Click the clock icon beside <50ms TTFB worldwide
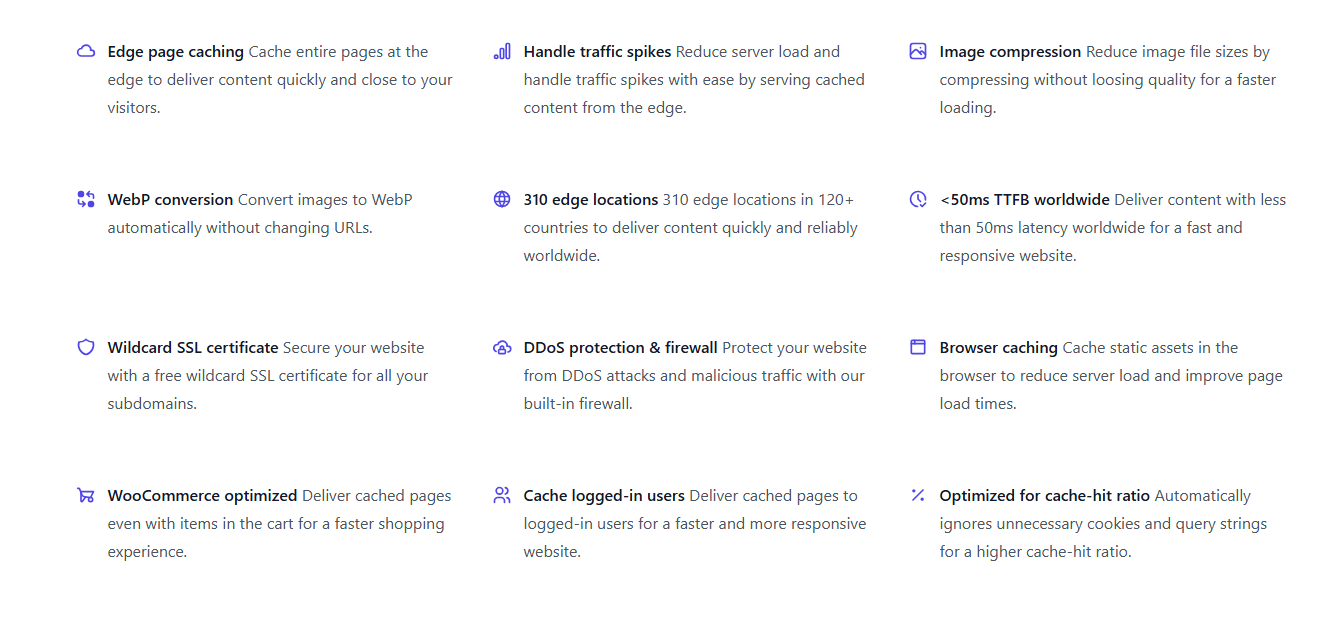1340x617 pixels. (918, 199)
